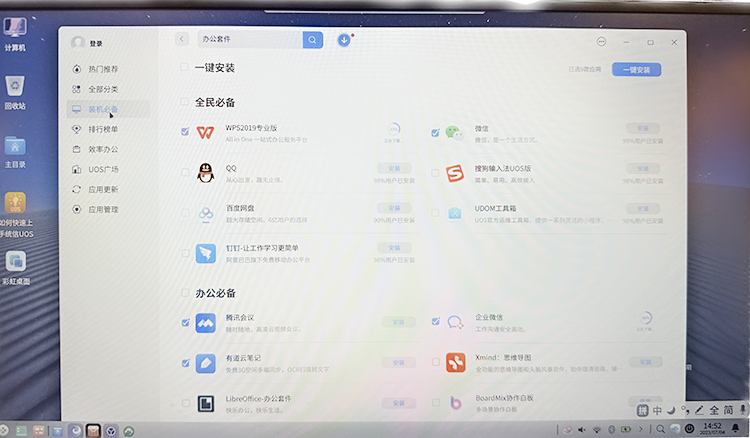Screen dimensions: 750x438
Task: Click 安装 button for QQ
Action: tap(394, 168)
